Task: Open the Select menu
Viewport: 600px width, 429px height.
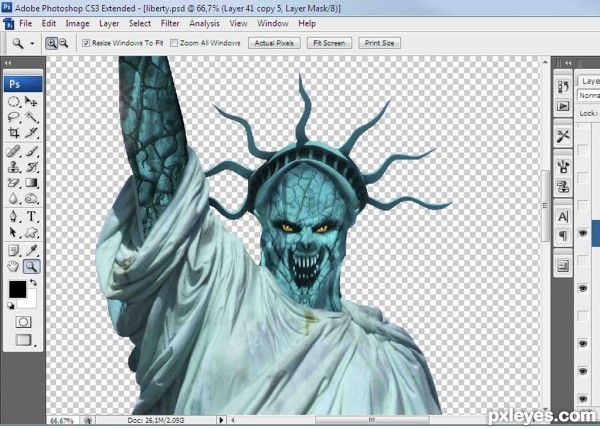Action: (x=140, y=23)
